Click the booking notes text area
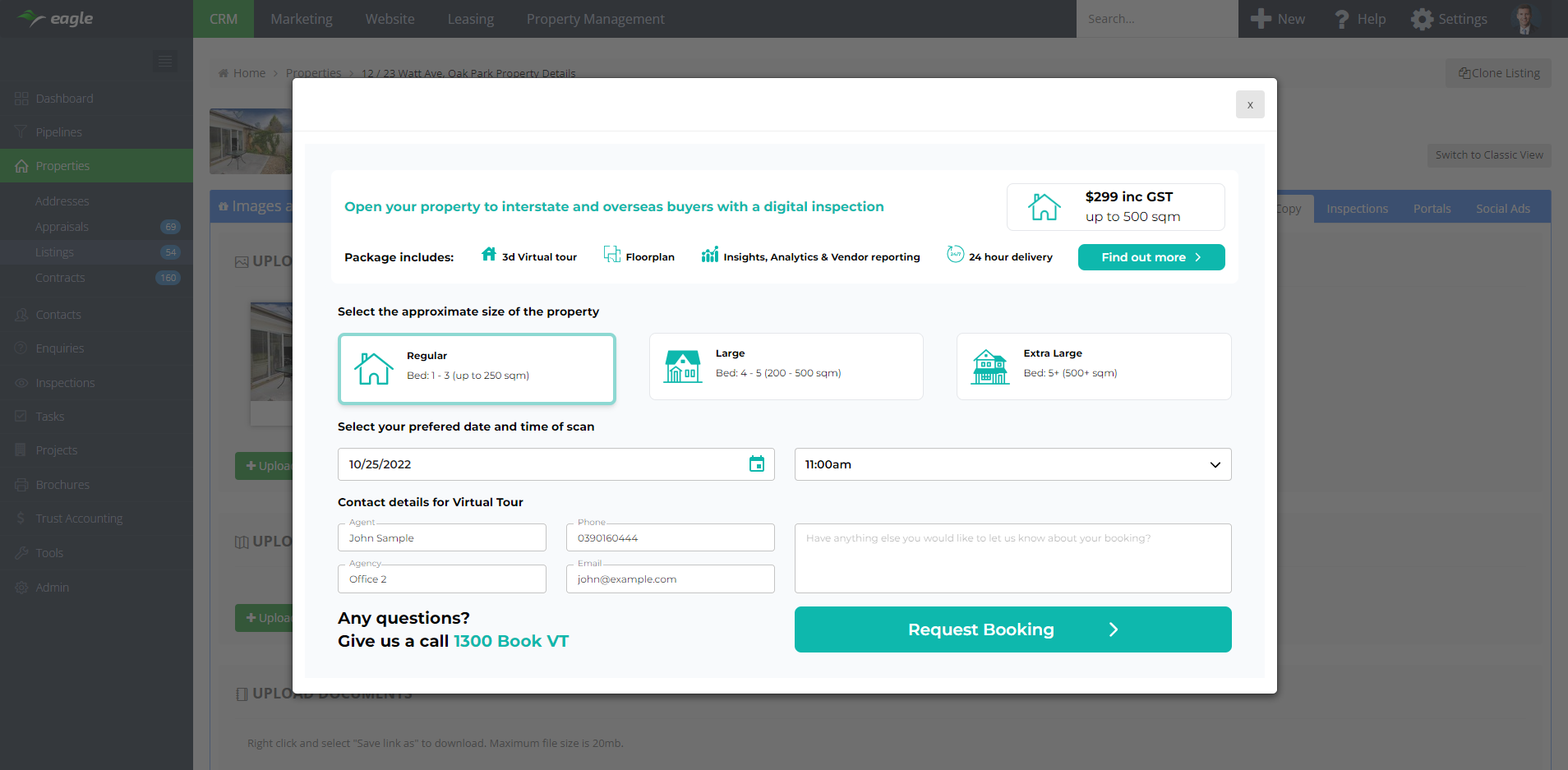 coord(1012,559)
